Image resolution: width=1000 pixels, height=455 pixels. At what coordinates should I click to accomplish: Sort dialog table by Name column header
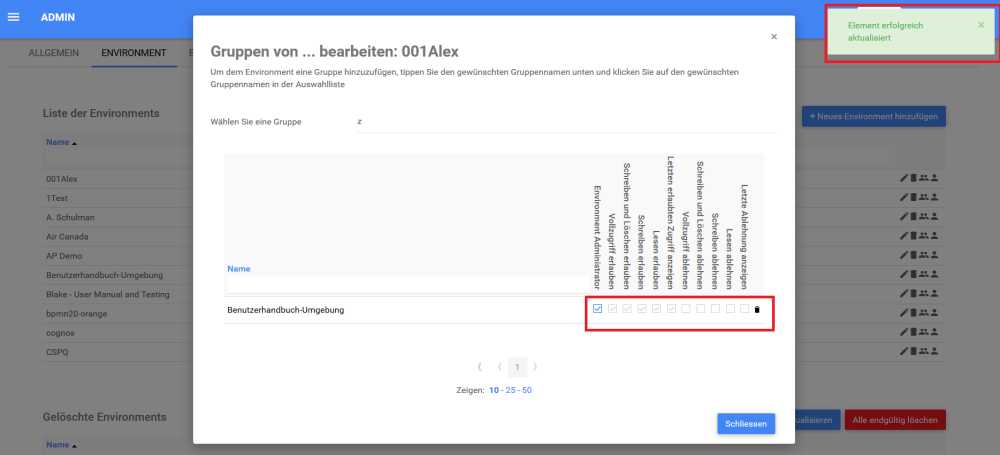[239, 269]
